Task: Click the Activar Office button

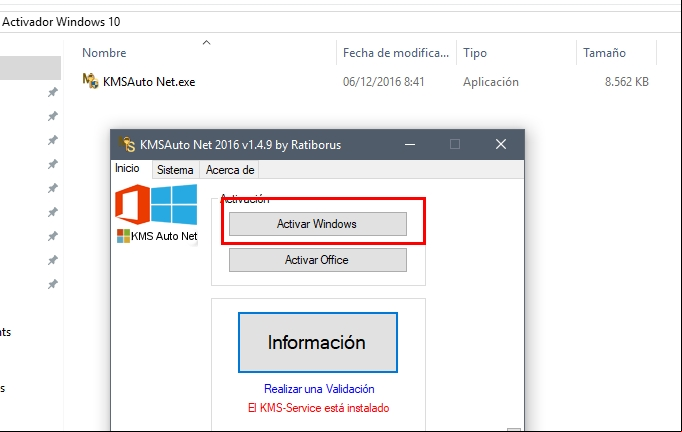Action: (x=318, y=260)
